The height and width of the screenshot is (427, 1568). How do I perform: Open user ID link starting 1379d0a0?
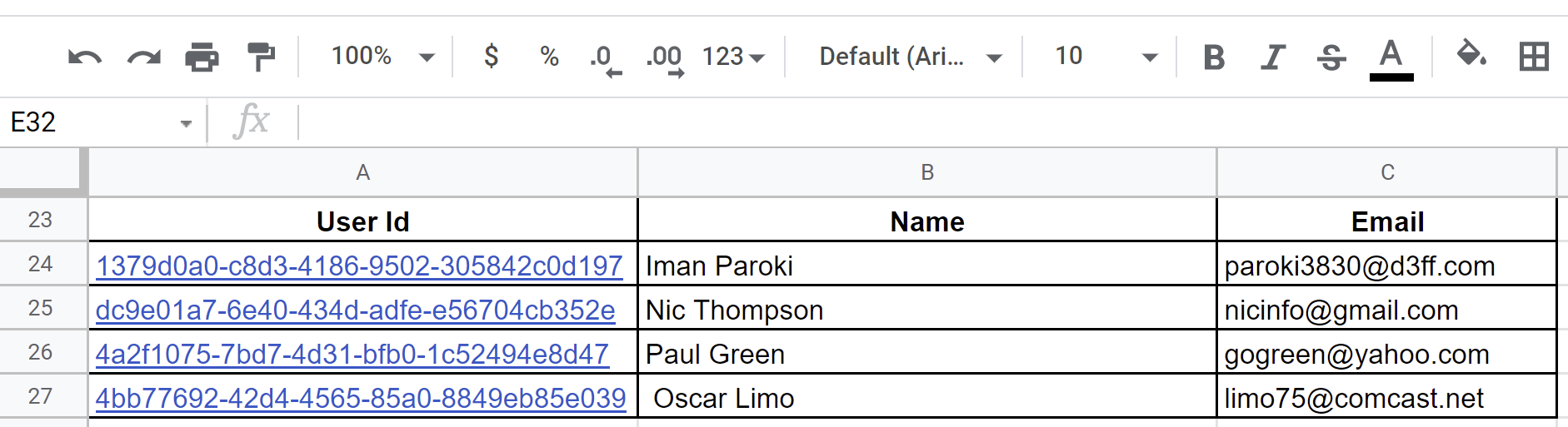click(x=359, y=266)
